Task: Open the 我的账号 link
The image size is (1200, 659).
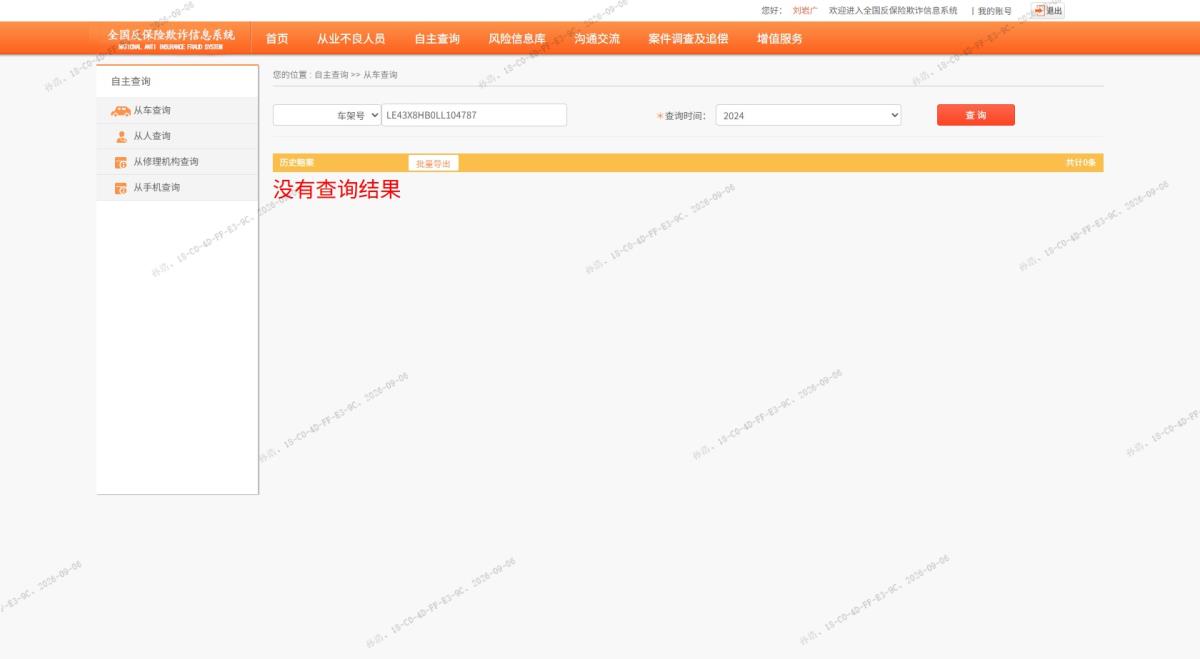Action: 994,11
